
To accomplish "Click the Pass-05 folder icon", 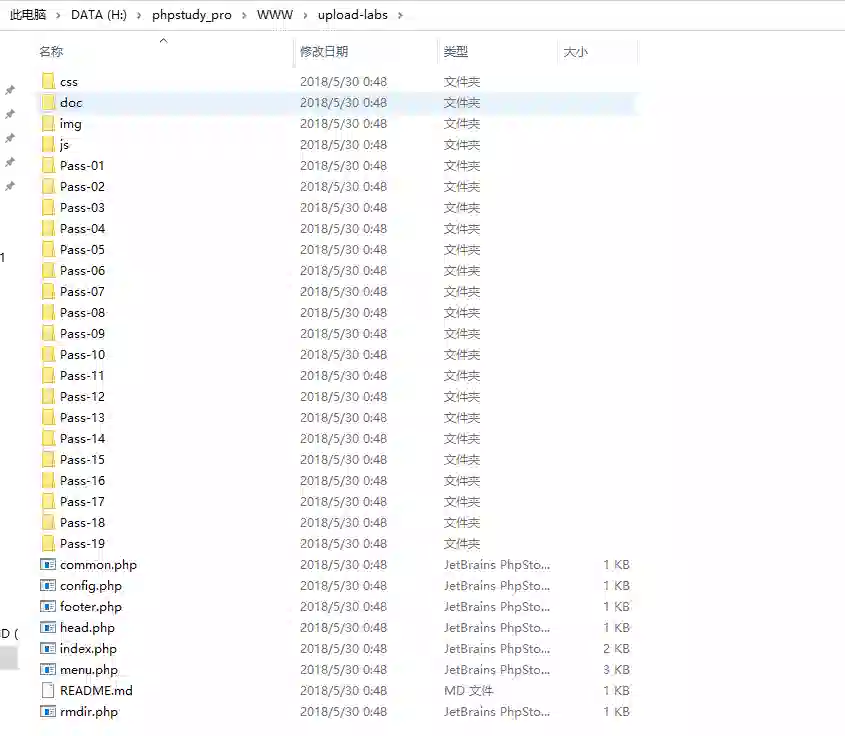I will [48, 249].
